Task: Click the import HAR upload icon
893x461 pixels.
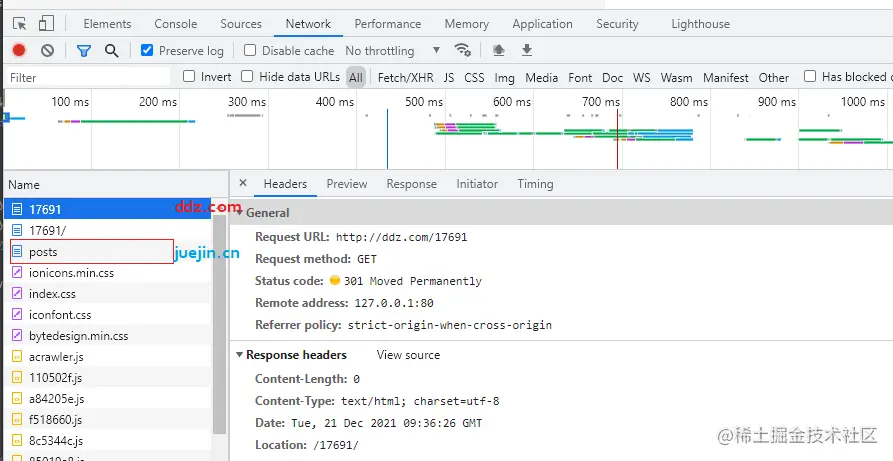Action: tap(499, 50)
